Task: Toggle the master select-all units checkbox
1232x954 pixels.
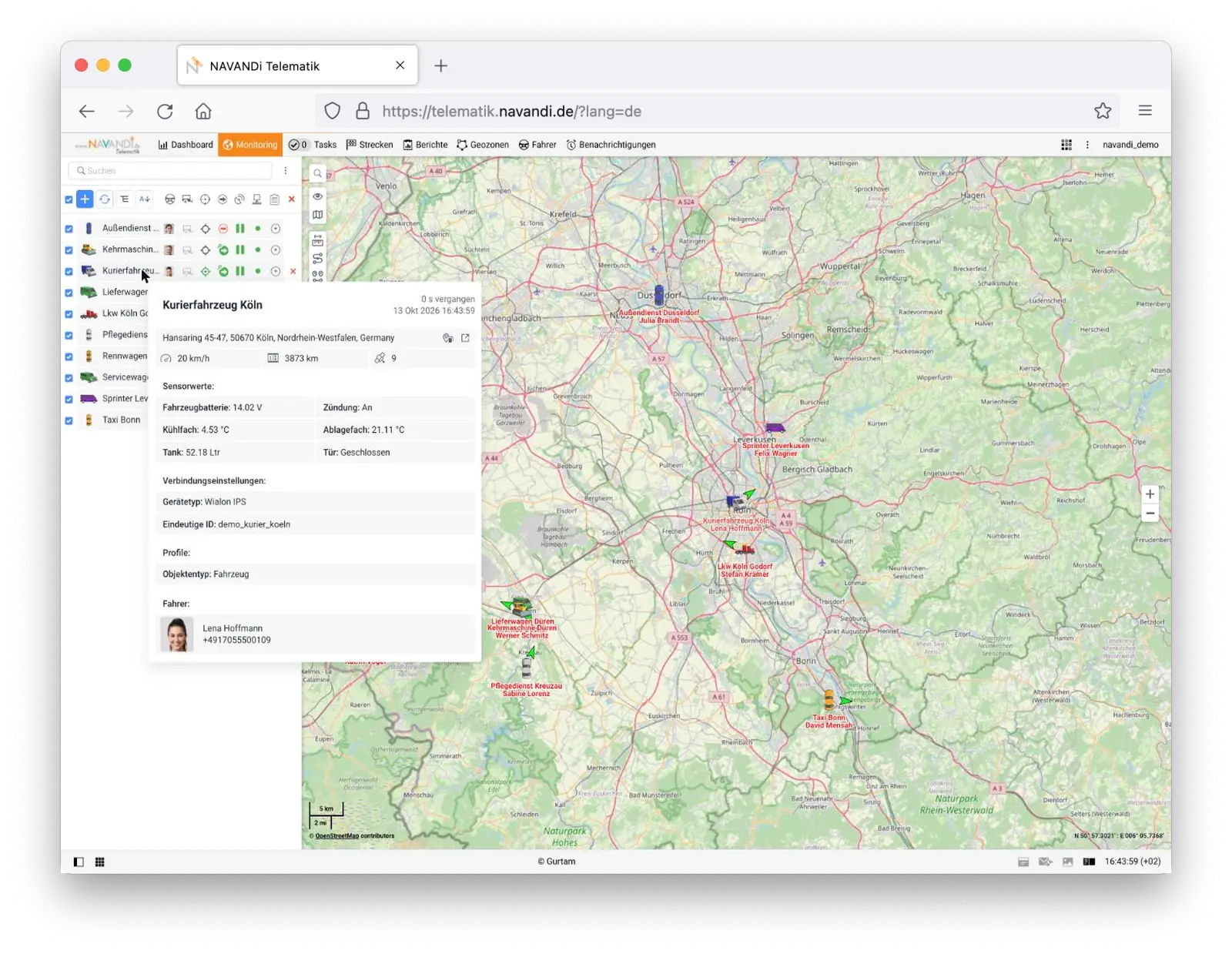Action: point(69,199)
